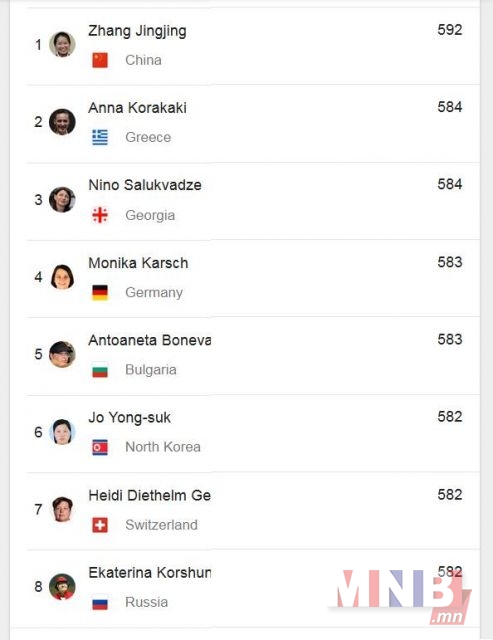This screenshot has width=493, height=640.
Task: Open Antoaneta Boneva's name link
Action: (x=150, y=340)
